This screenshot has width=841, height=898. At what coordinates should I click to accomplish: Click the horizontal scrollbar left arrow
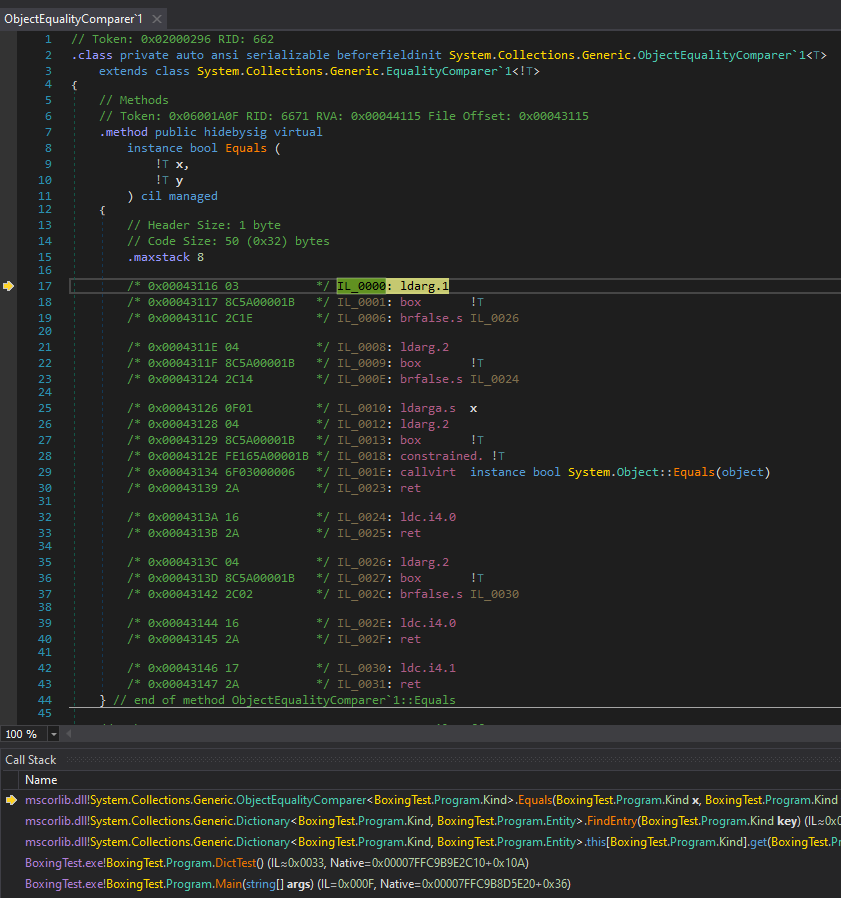tap(69, 734)
